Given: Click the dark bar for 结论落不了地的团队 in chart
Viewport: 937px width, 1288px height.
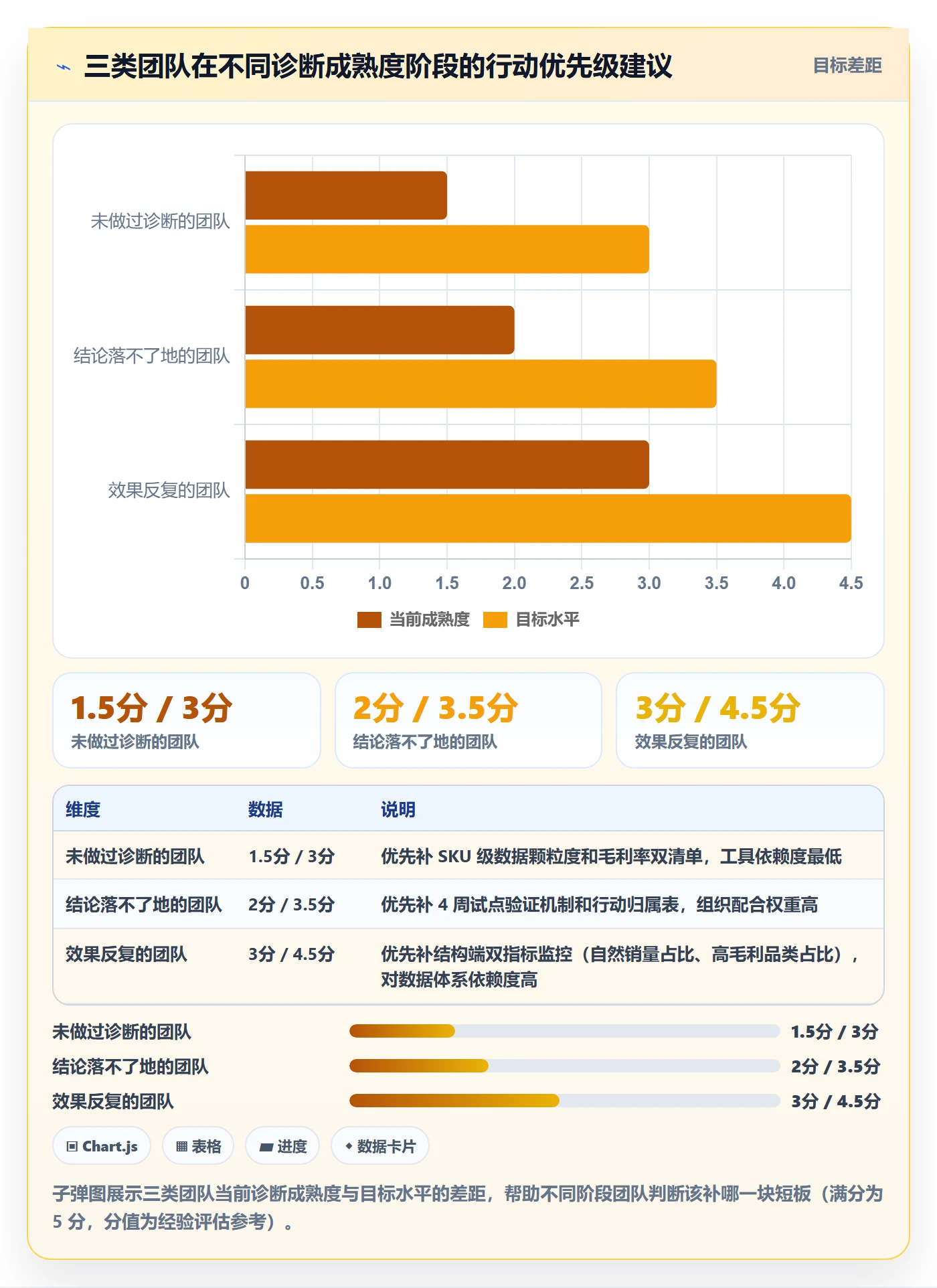Looking at the screenshot, I should click(379, 330).
